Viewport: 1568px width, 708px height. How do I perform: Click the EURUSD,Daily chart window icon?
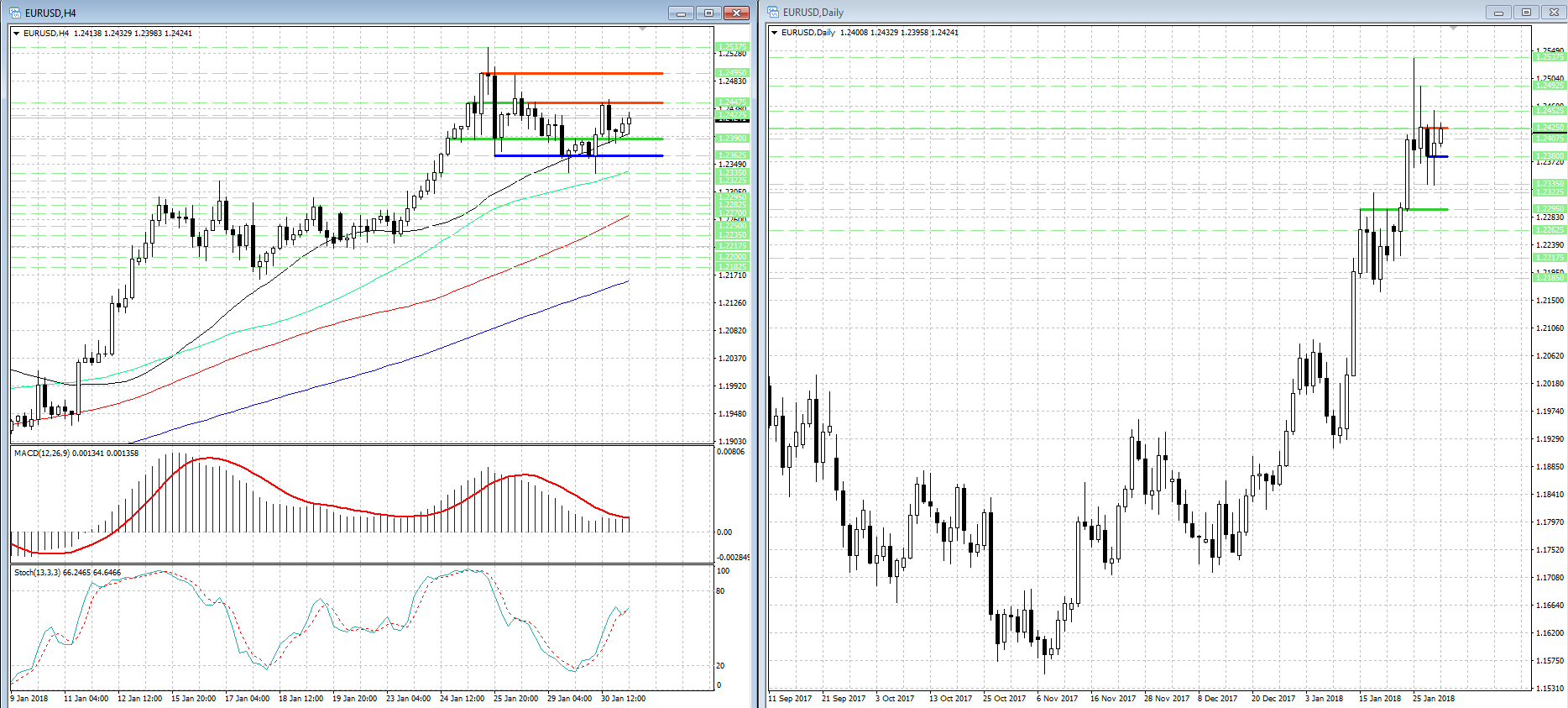[x=773, y=13]
